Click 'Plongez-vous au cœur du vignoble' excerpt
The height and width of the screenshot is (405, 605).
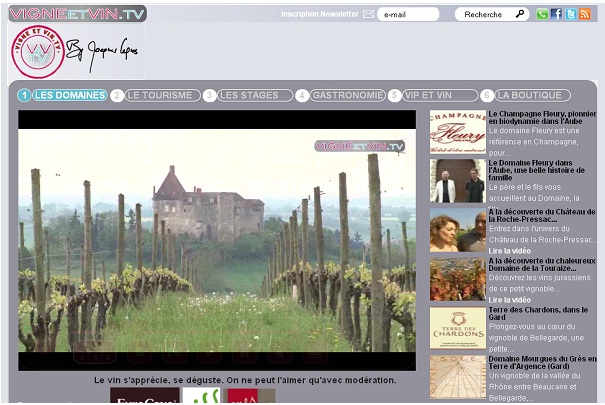536,338
